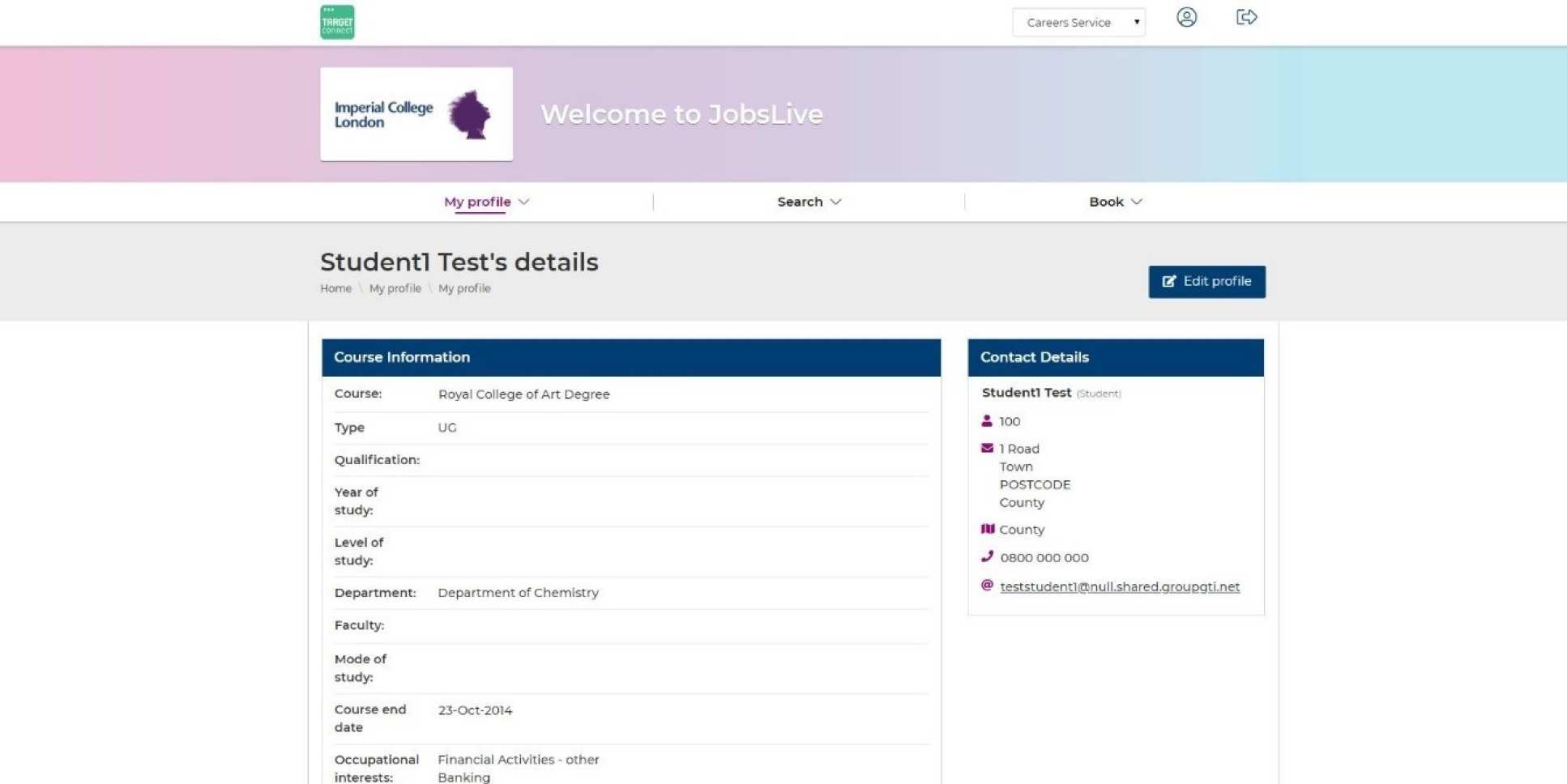Go to Home in the breadcrumb

(x=335, y=288)
